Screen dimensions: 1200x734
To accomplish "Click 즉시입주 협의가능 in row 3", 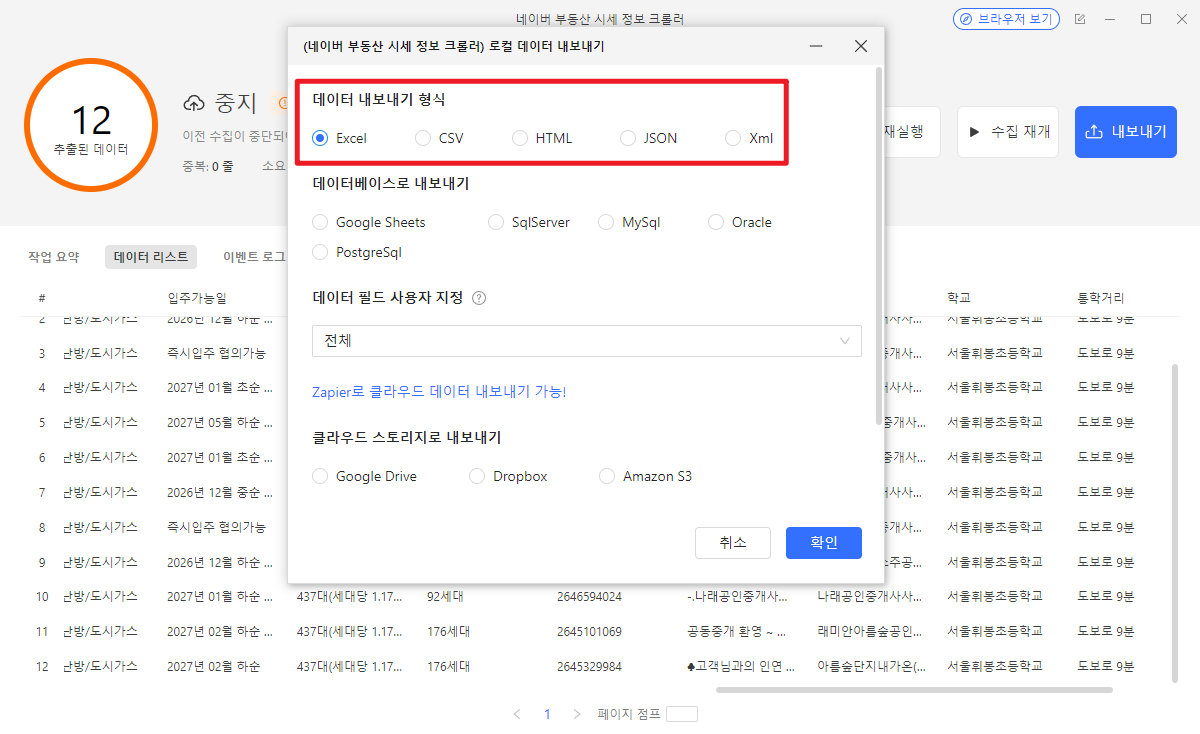I will (216, 353).
